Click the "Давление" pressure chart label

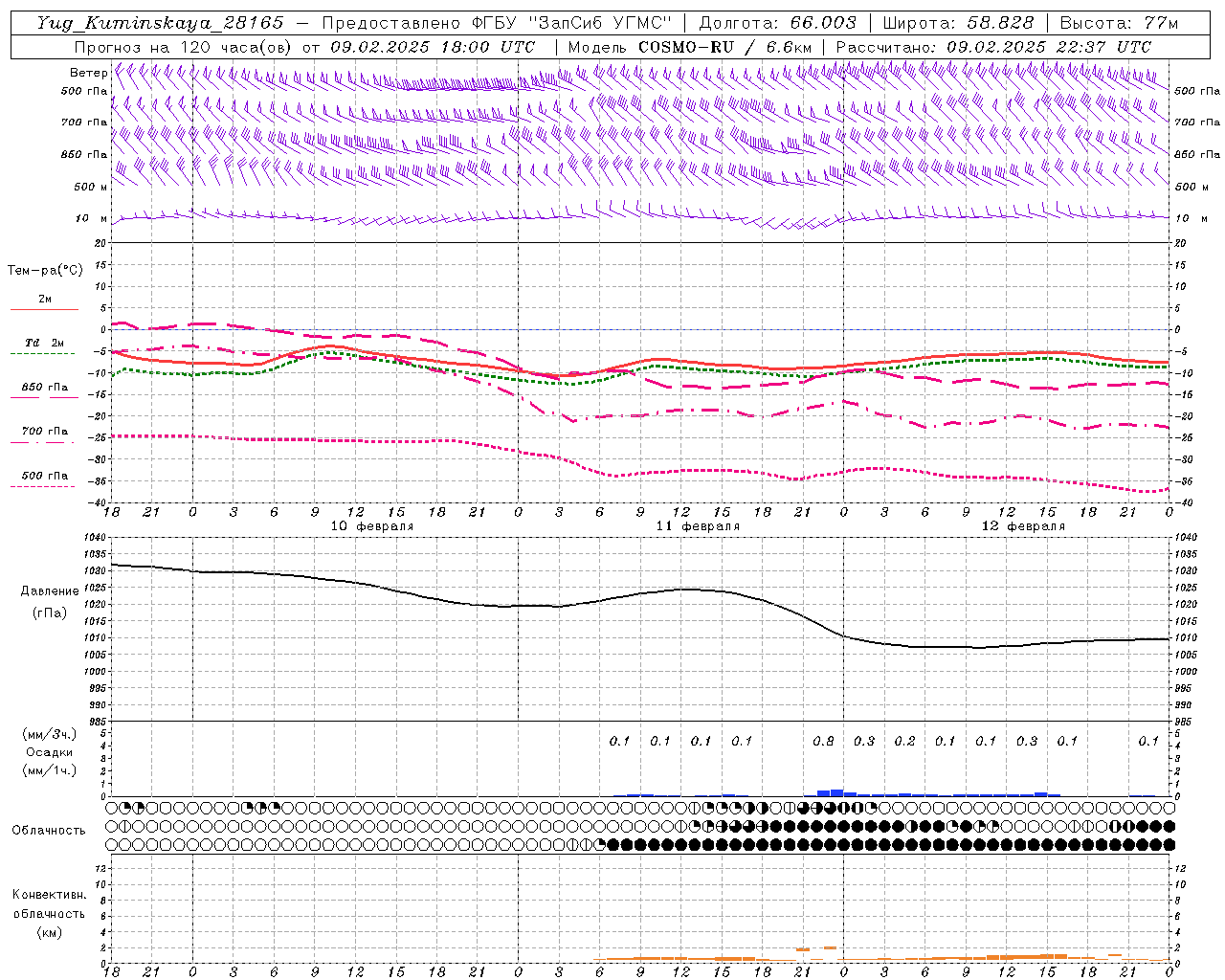(50, 590)
